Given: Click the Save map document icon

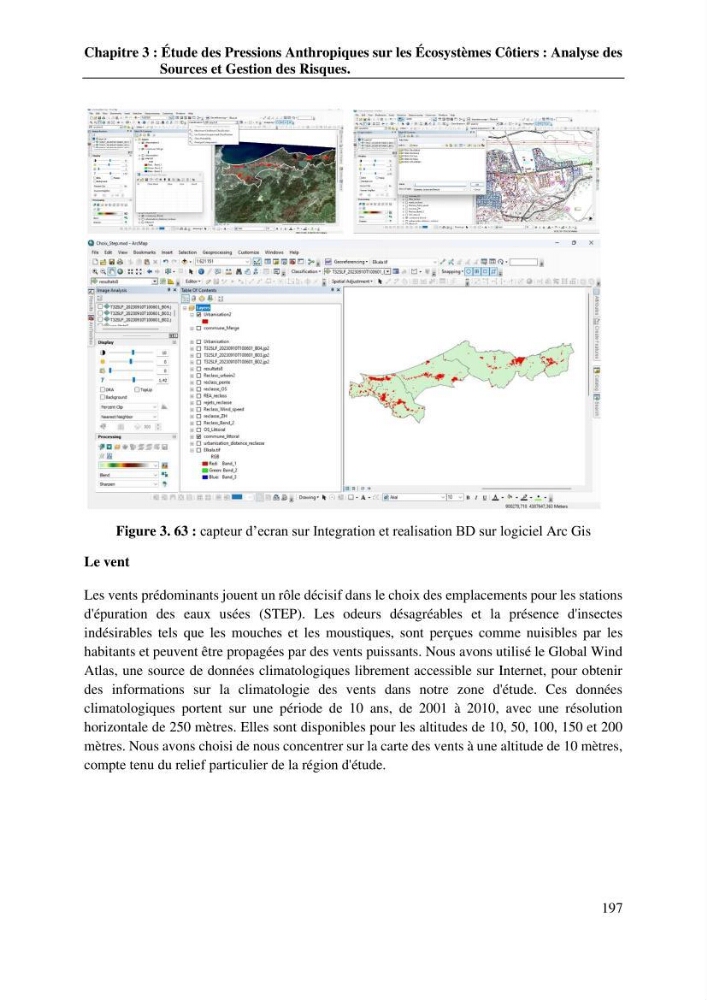Looking at the screenshot, I should tap(112, 261).
